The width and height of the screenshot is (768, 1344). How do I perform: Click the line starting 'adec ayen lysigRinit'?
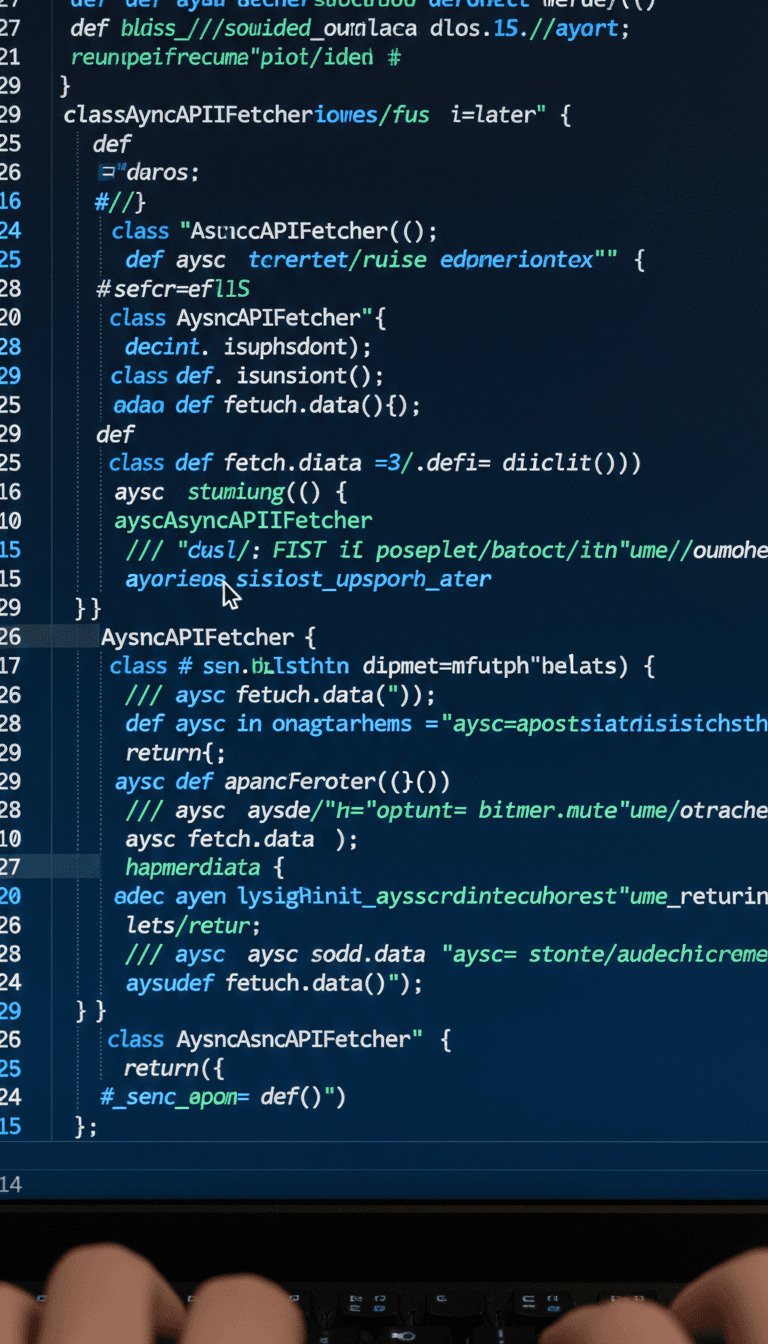coord(441,896)
